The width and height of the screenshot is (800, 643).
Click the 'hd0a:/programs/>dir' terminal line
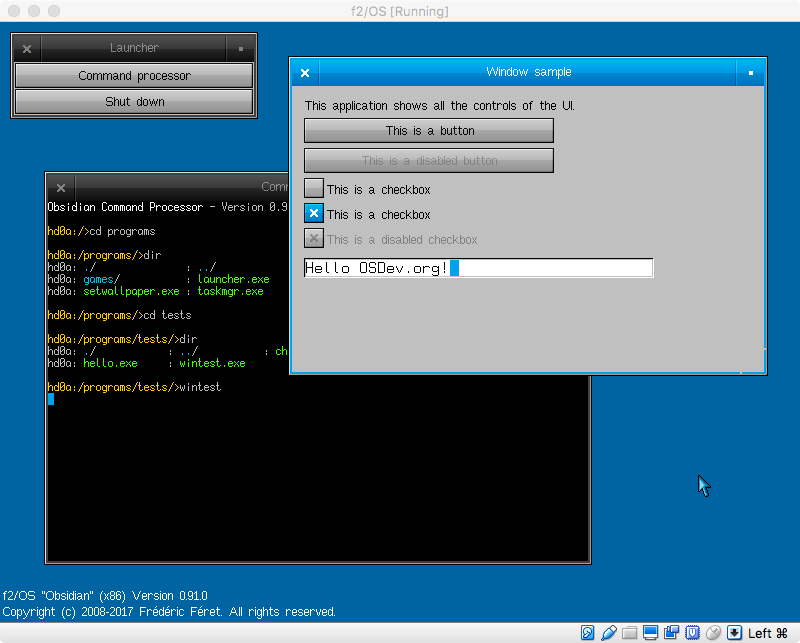pos(104,255)
